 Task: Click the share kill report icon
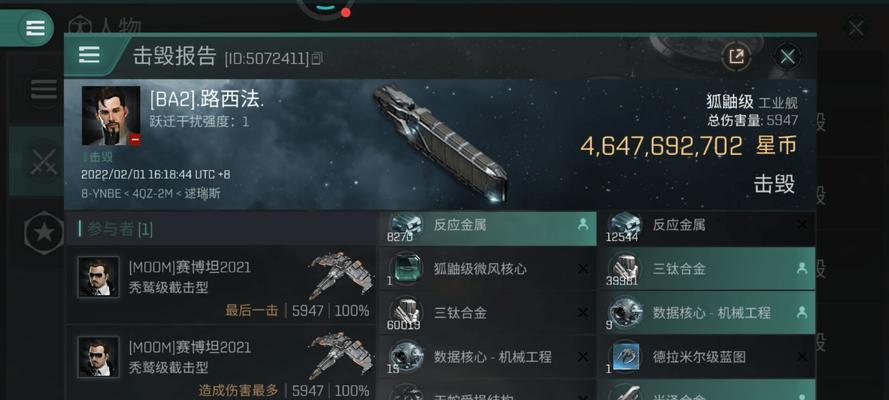(736, 56)
